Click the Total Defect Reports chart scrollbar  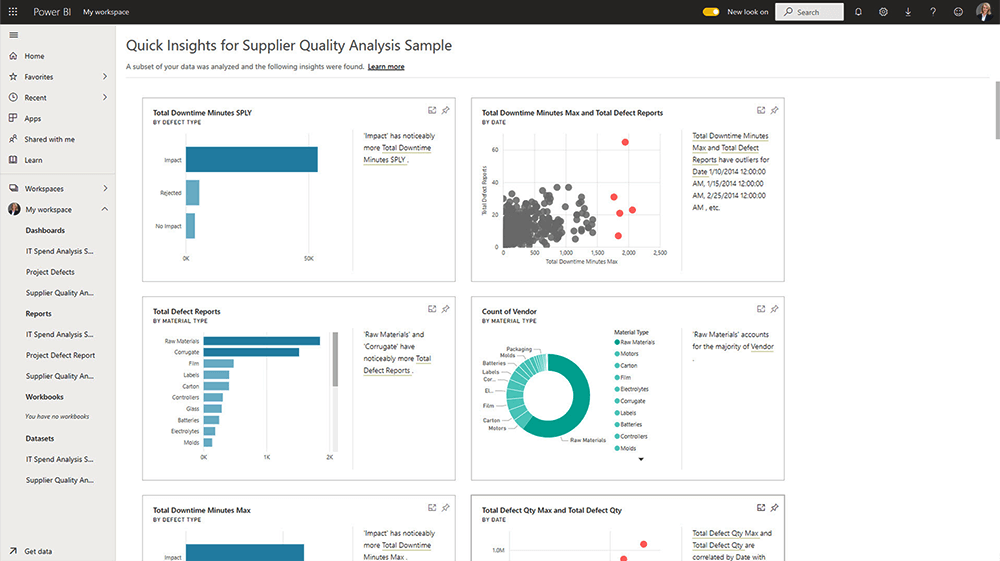336,362
